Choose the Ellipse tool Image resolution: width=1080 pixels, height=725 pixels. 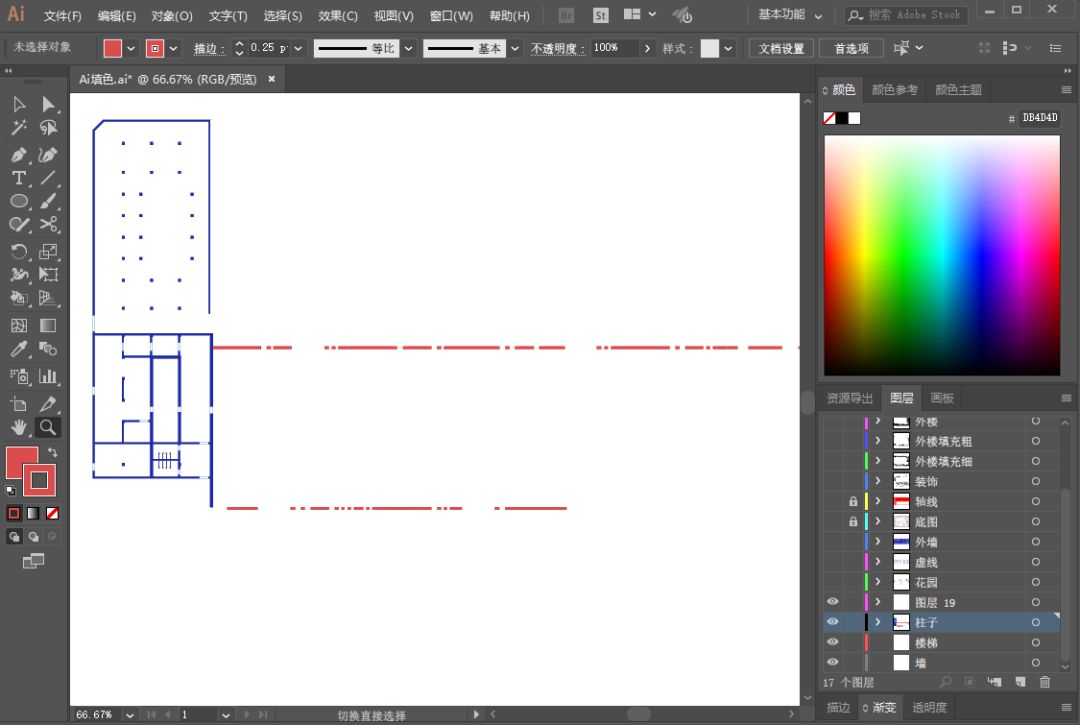coord(19,201)
